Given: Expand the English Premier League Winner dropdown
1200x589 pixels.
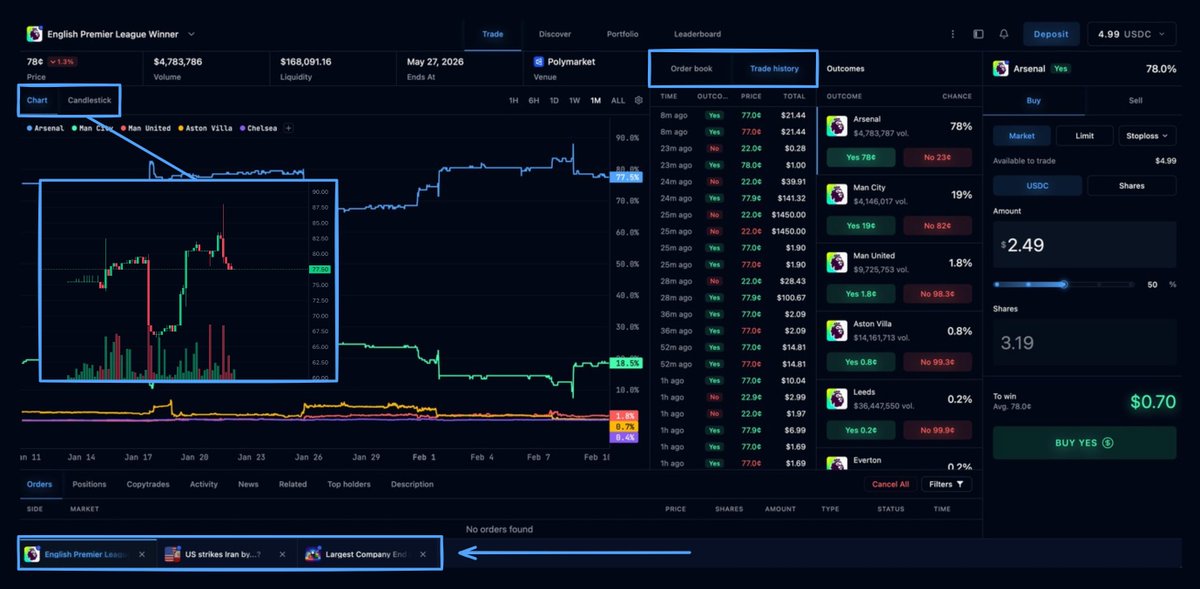Looking at the screenshot, I should 192,34.
